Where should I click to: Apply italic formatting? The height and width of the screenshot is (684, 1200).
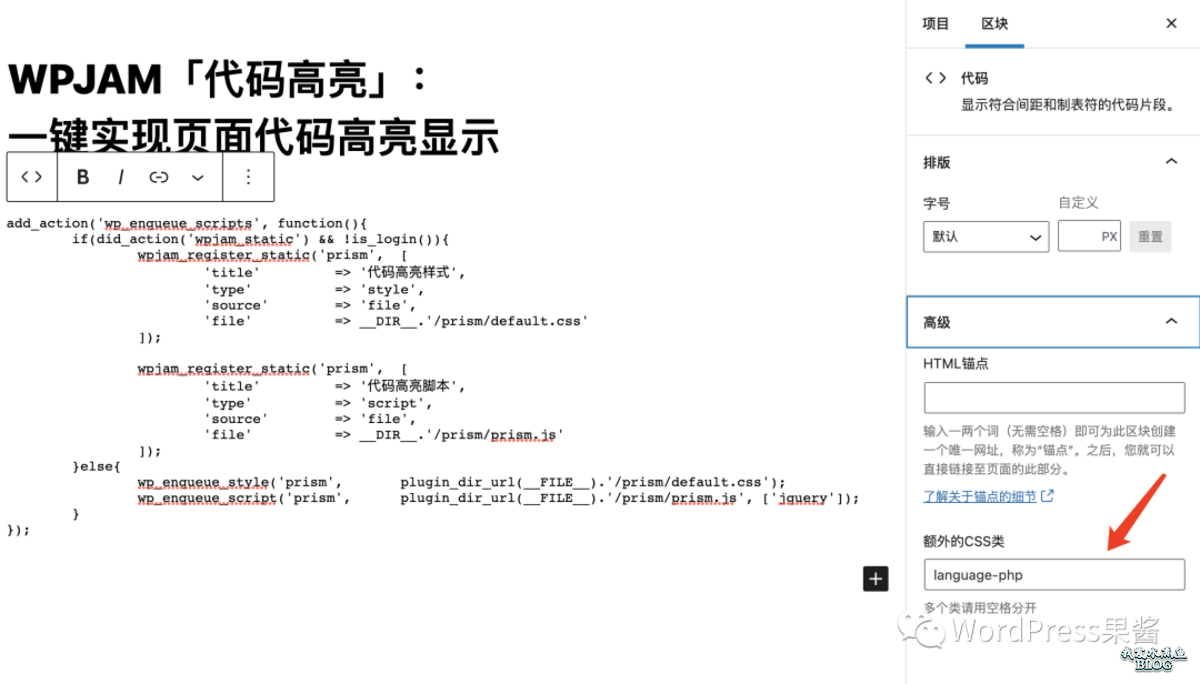coord(120,177)
